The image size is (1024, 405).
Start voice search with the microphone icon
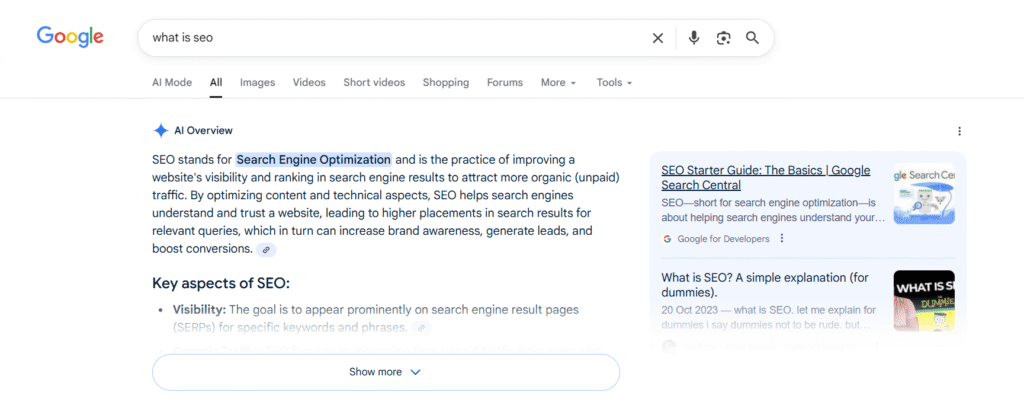coord(694,38)
